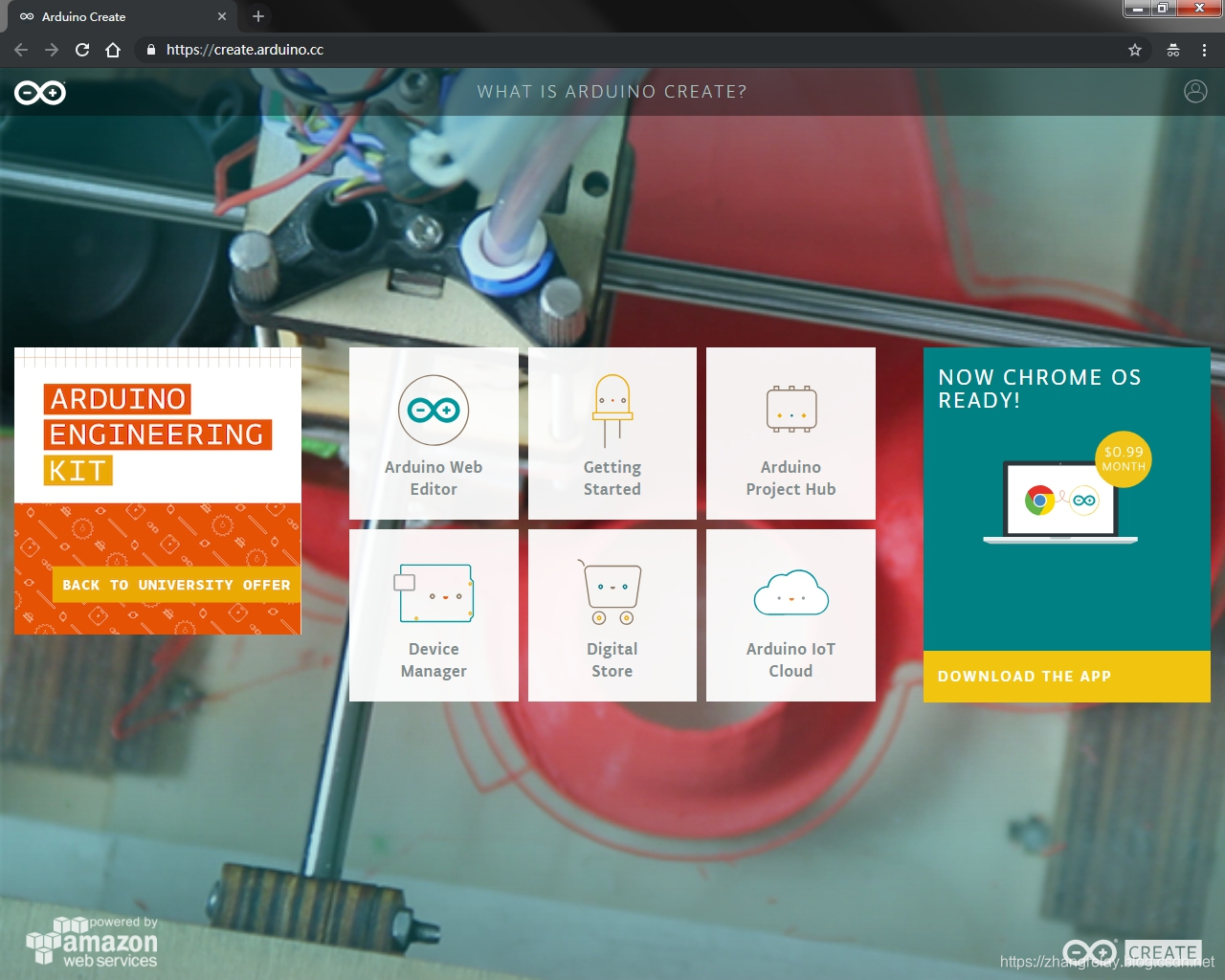This screenshot has height=980, width=1225.
Task: Reload the page with the refresh icon
Action: 82,50
